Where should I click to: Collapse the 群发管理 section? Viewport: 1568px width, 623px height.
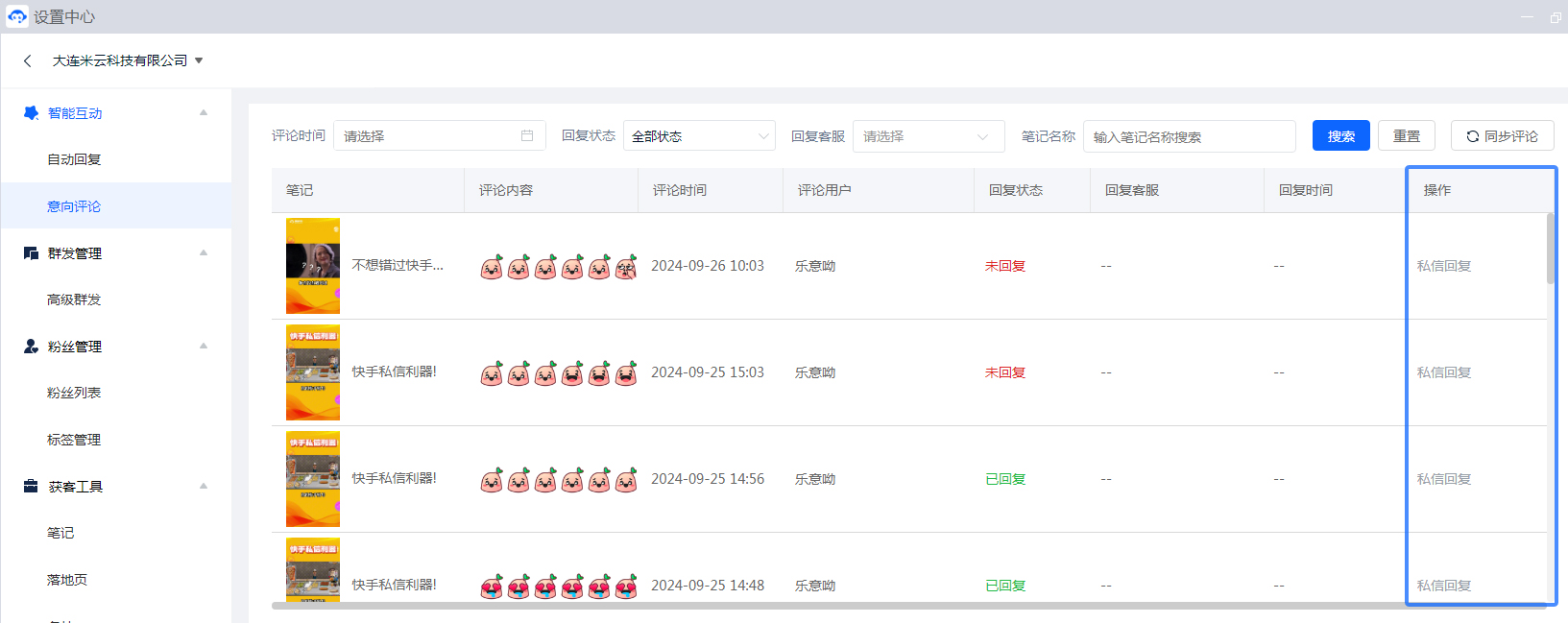[204, 253]
